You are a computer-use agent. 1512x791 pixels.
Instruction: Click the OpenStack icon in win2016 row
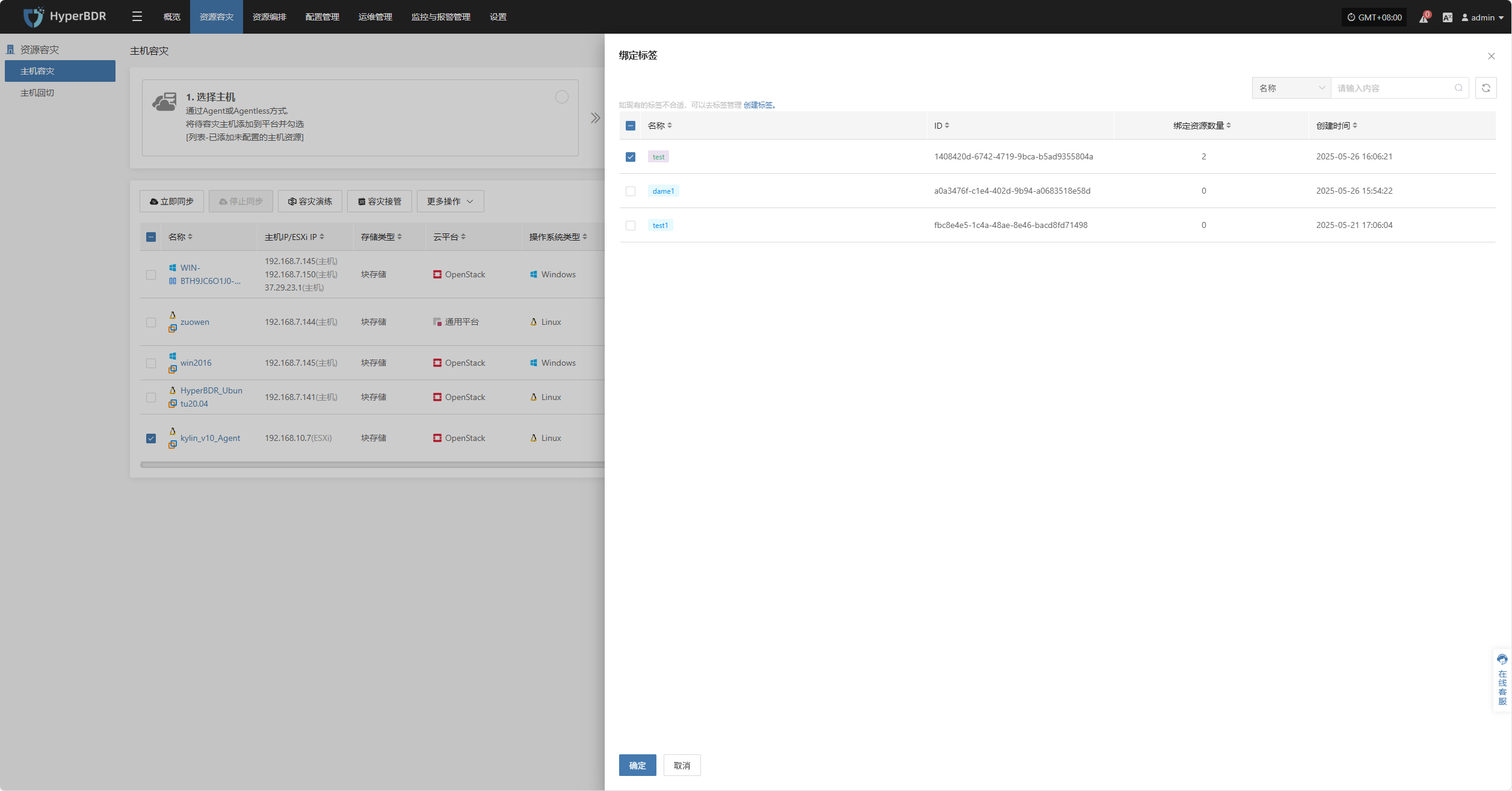[437, 363]
